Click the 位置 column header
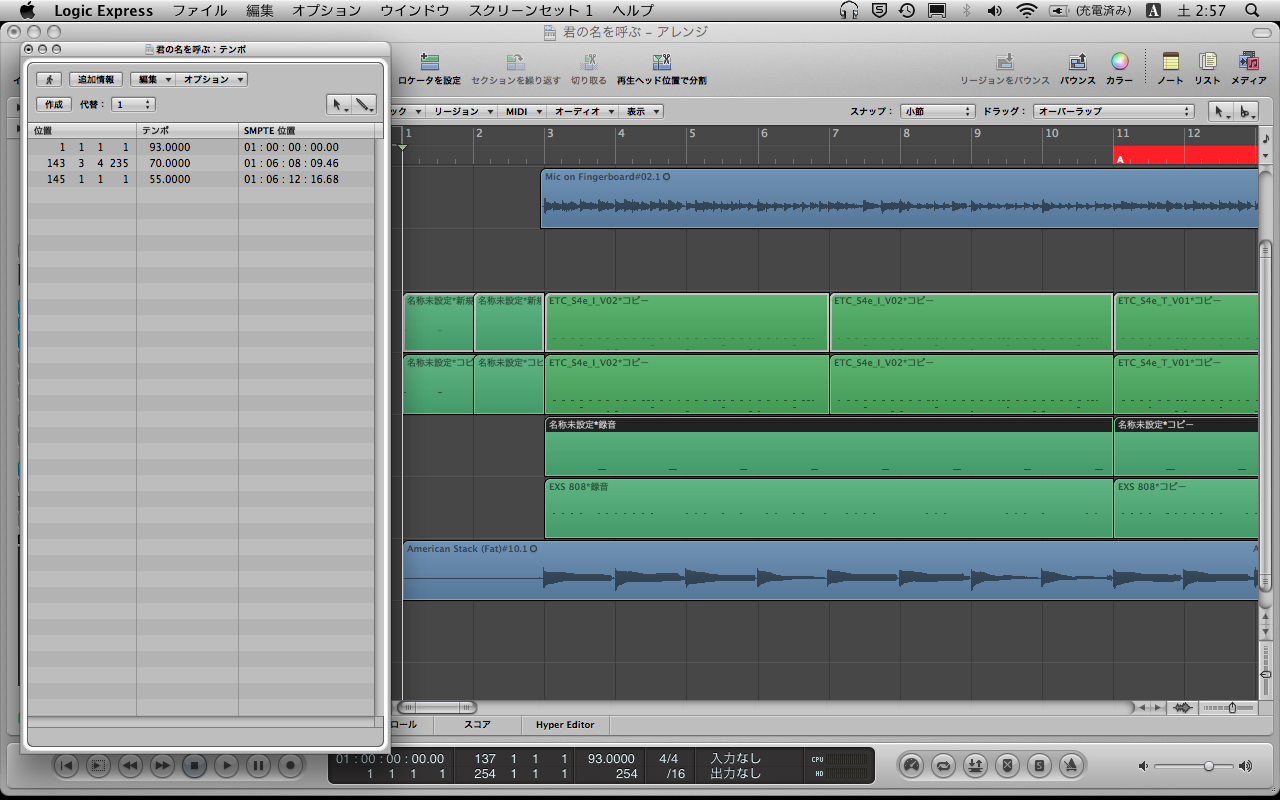The image size is (1280, 800). [82, 130]
